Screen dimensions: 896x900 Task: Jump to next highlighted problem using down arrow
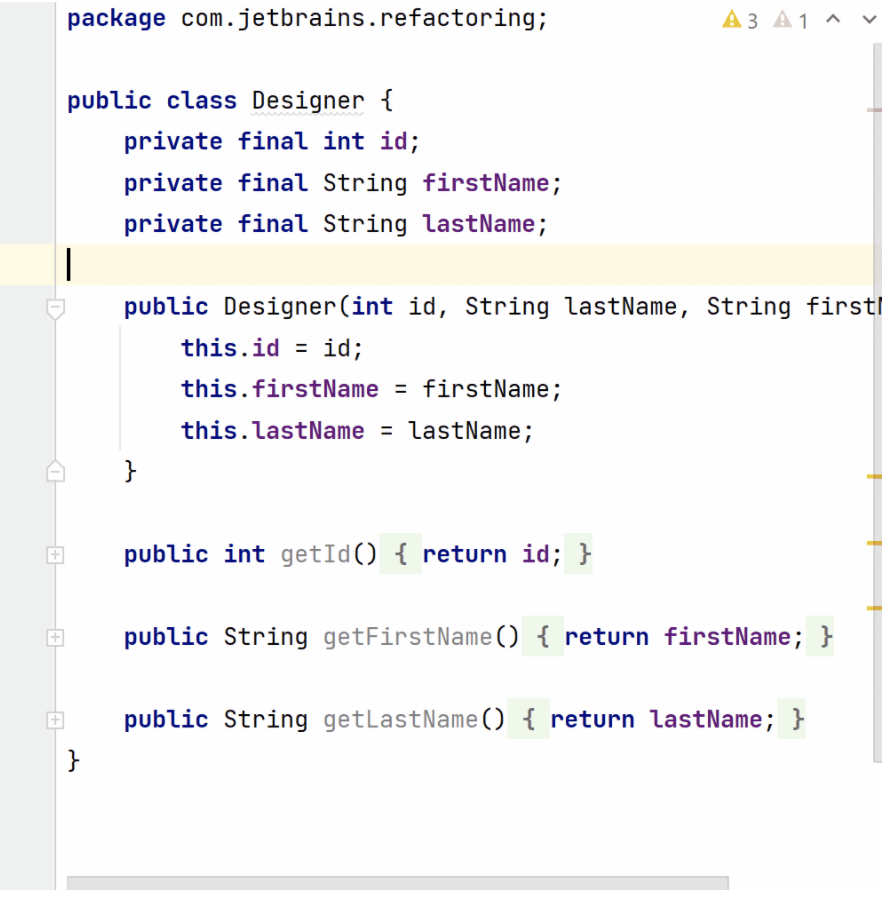(x=867, y=20)
